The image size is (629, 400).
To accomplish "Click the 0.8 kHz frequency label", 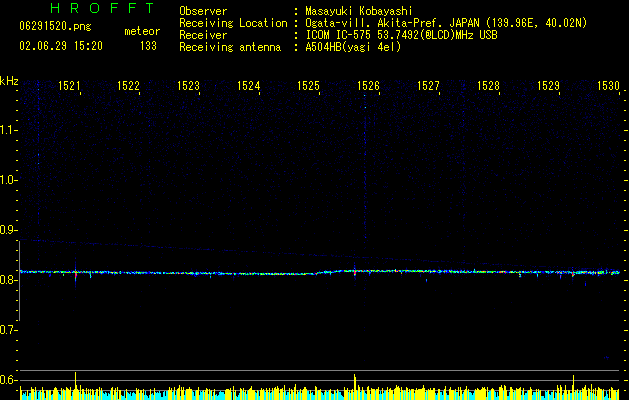I will coord(8,280).
